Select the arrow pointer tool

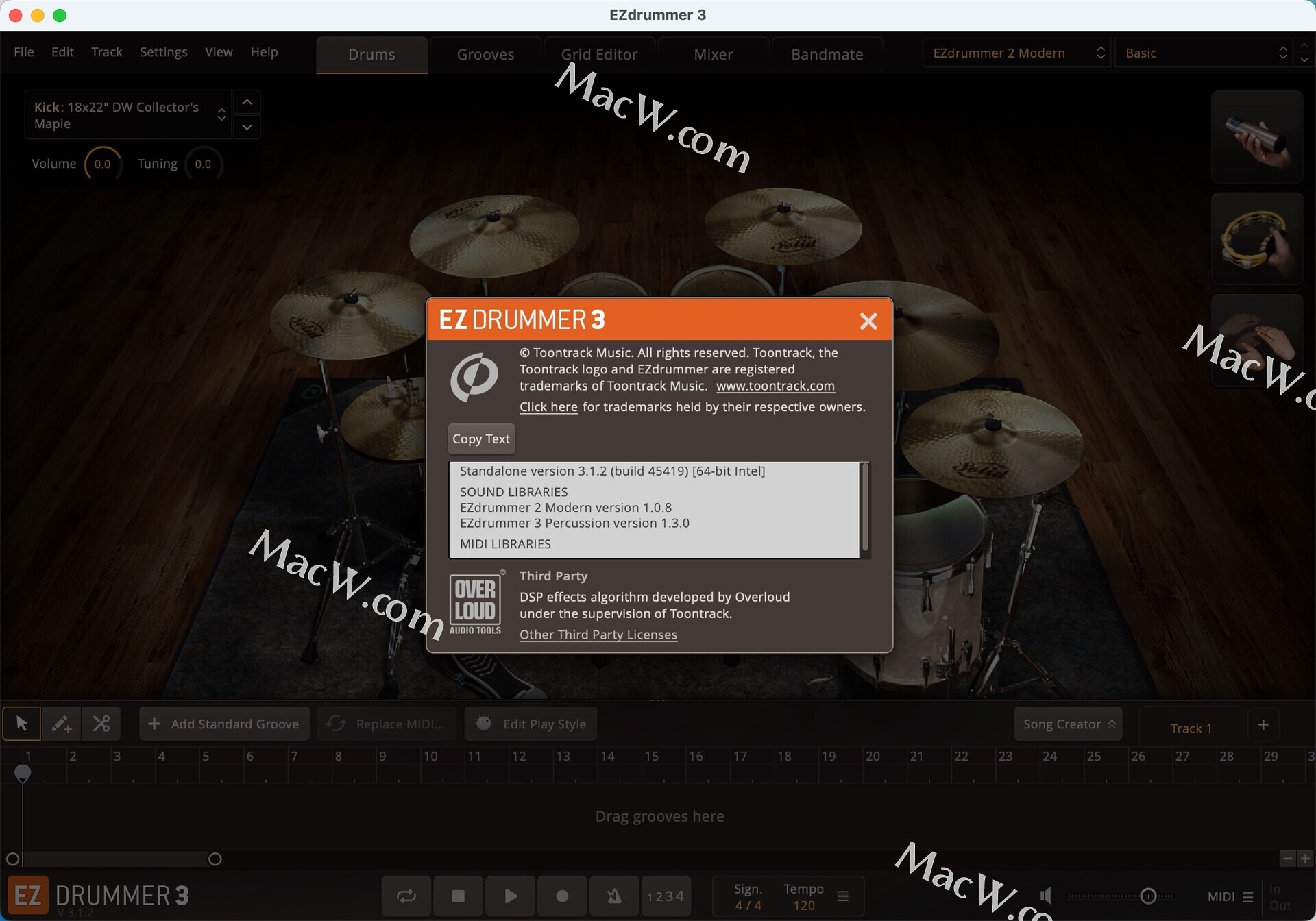21,724
